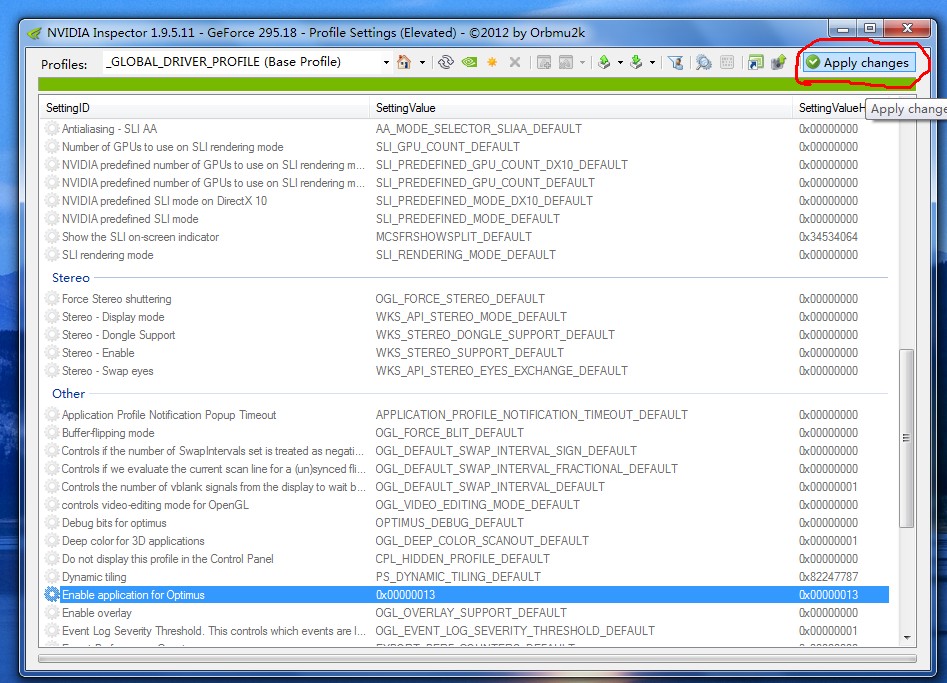947x683 pixels.
Task: Click gear icon beside Antialiasing - SLI AA
Action: point(52,129)
